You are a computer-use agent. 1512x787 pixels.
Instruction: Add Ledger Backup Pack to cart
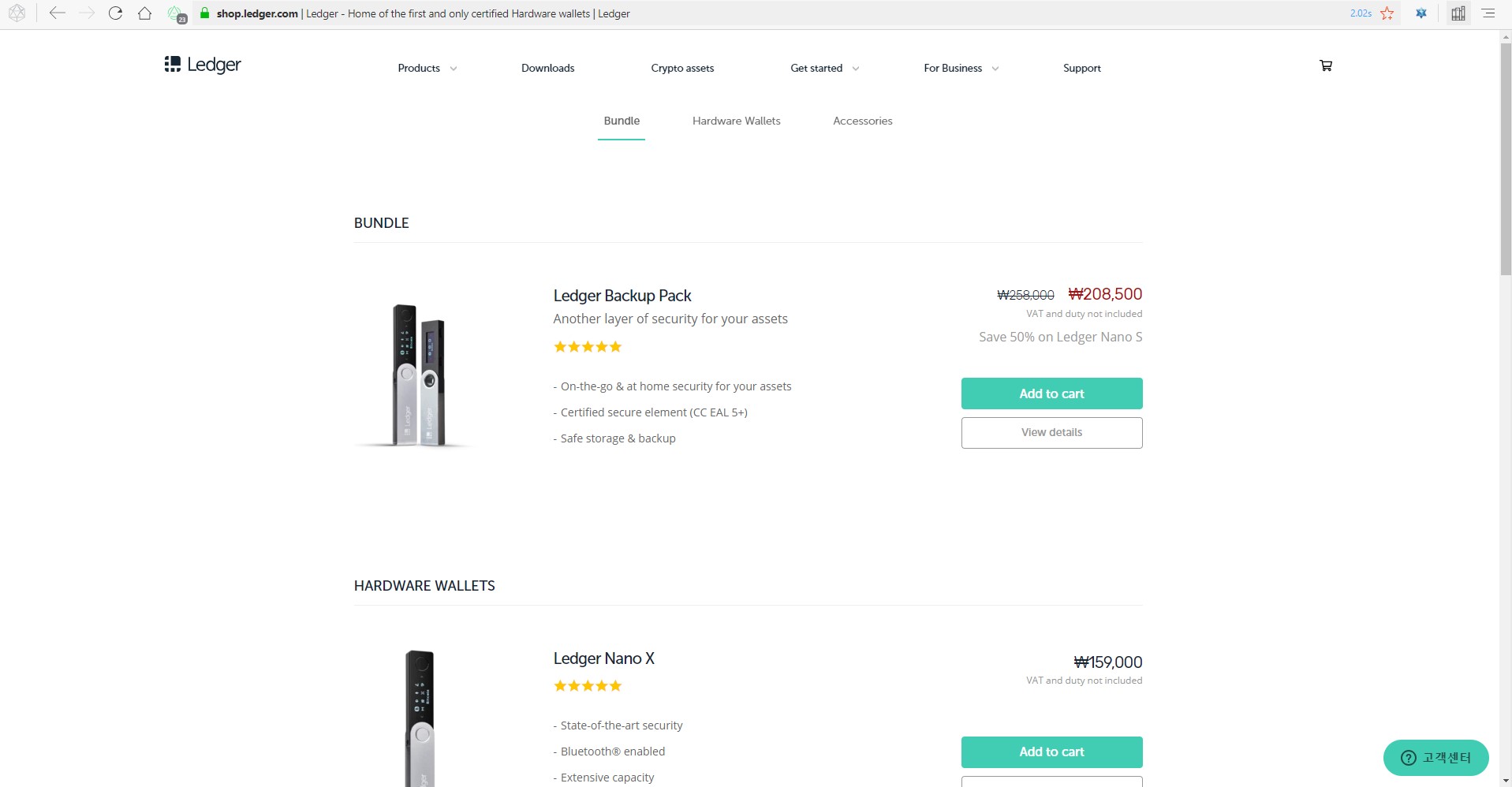(1051, 393)
